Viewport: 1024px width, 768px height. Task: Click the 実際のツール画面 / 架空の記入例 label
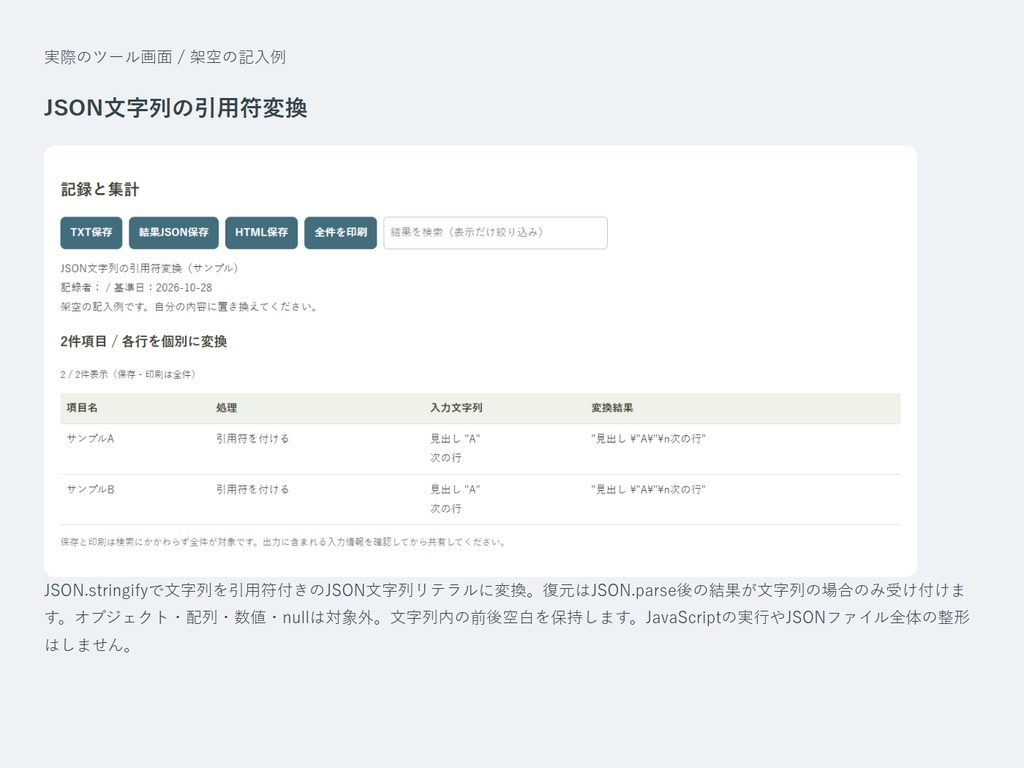165,57
